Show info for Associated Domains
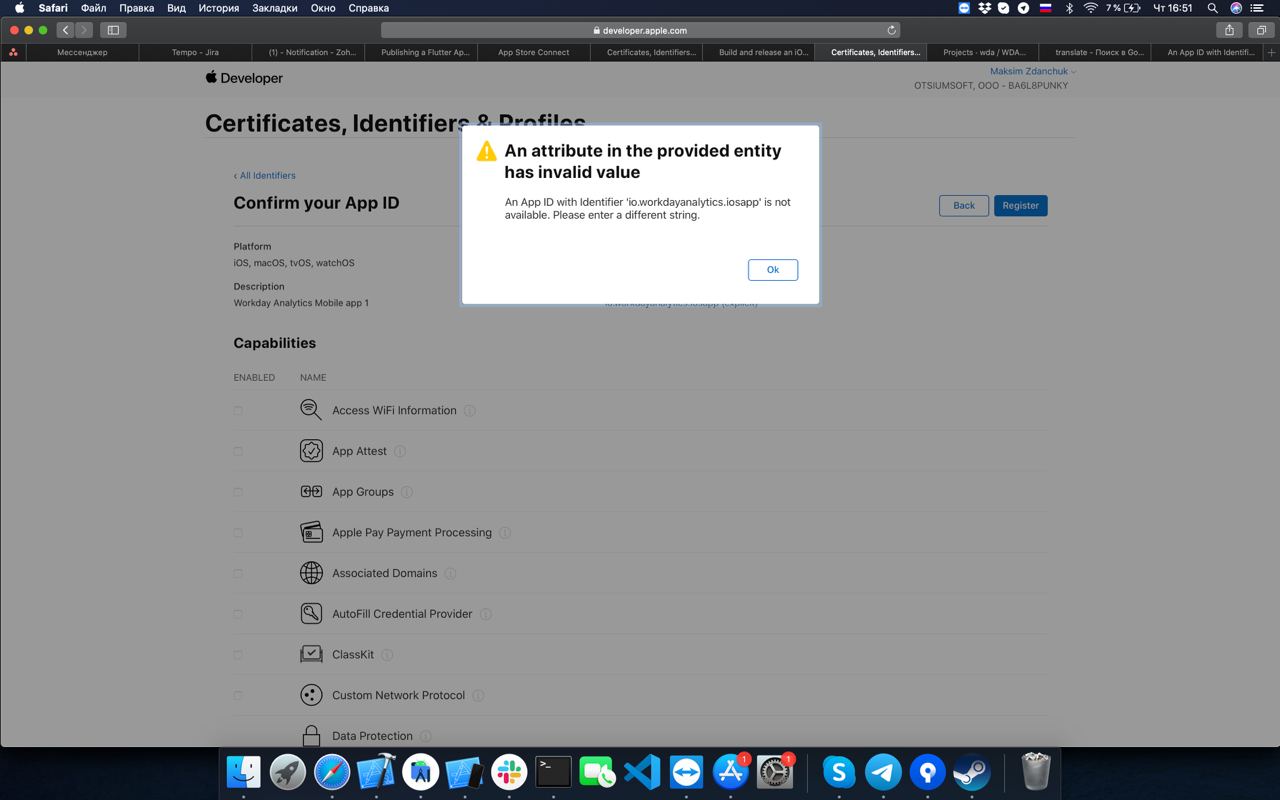Image resolution: width=1280 pixels, height=800 pixels. (450, 573)
